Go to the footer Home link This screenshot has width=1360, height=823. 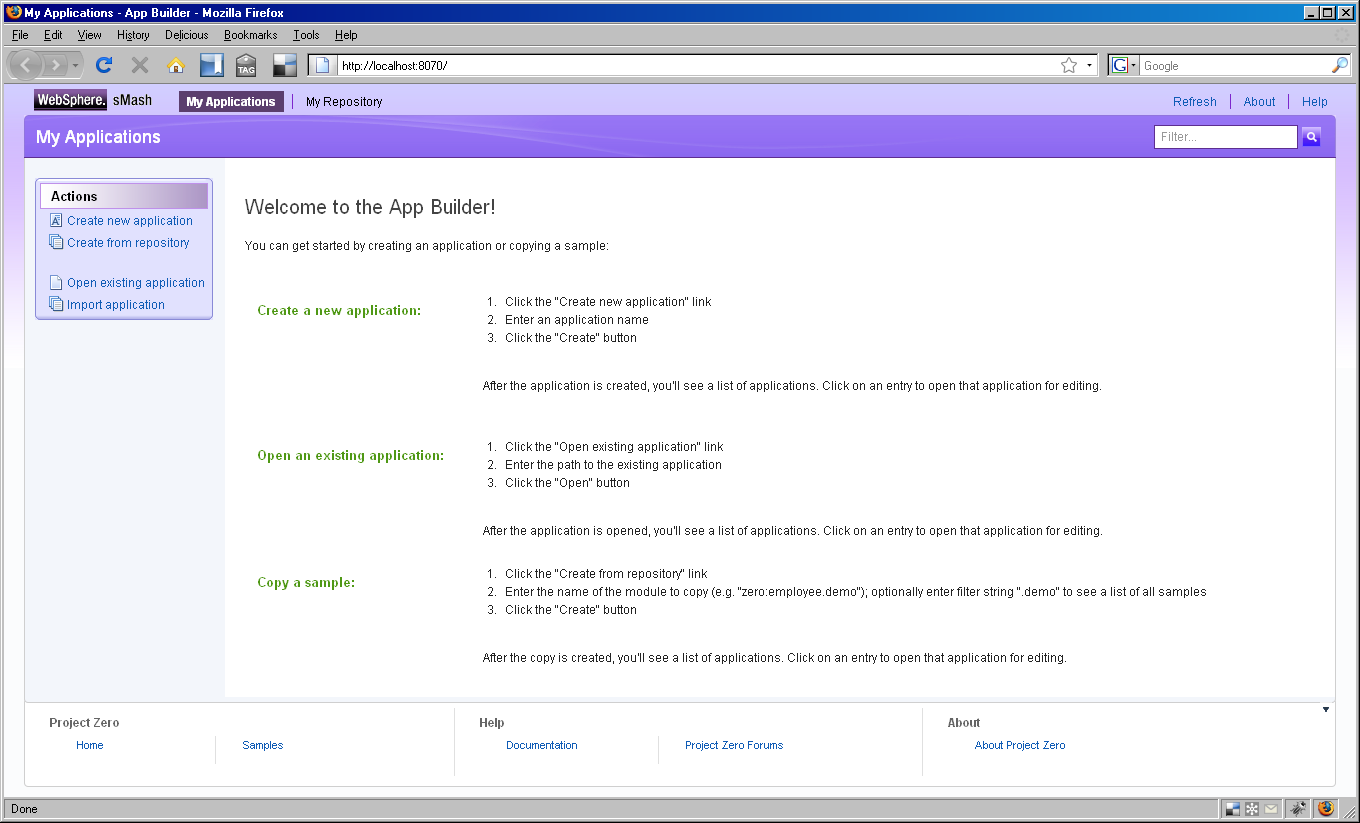(90, 746)
